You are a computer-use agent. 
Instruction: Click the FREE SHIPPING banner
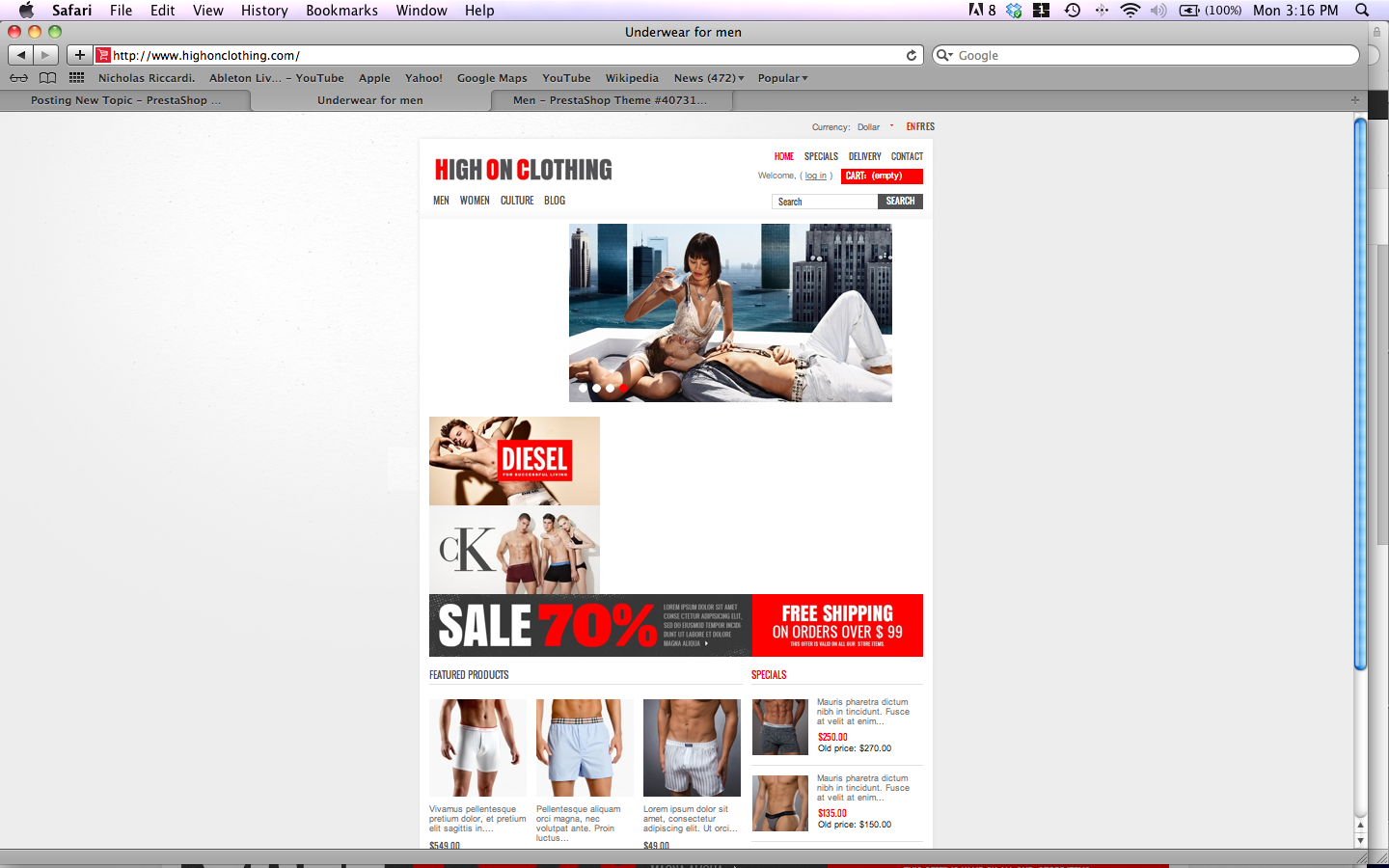pos(837,625)
